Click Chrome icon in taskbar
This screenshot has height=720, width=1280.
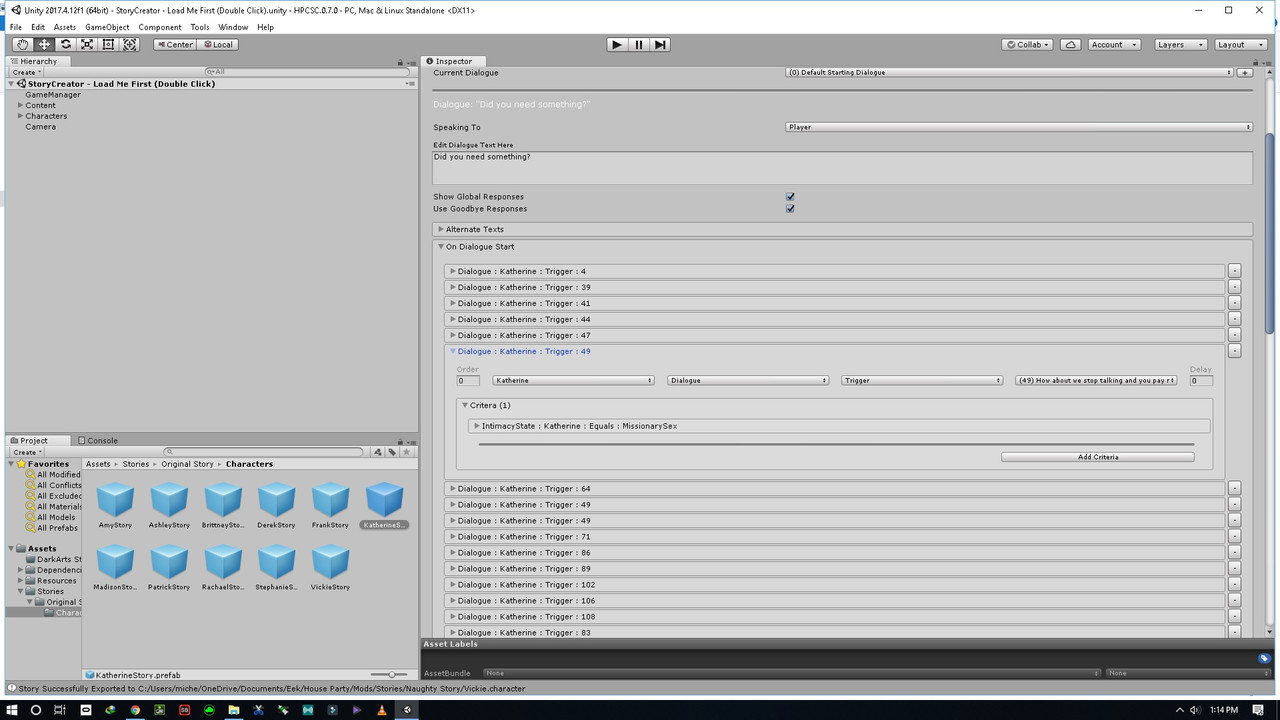coord(136,709)
